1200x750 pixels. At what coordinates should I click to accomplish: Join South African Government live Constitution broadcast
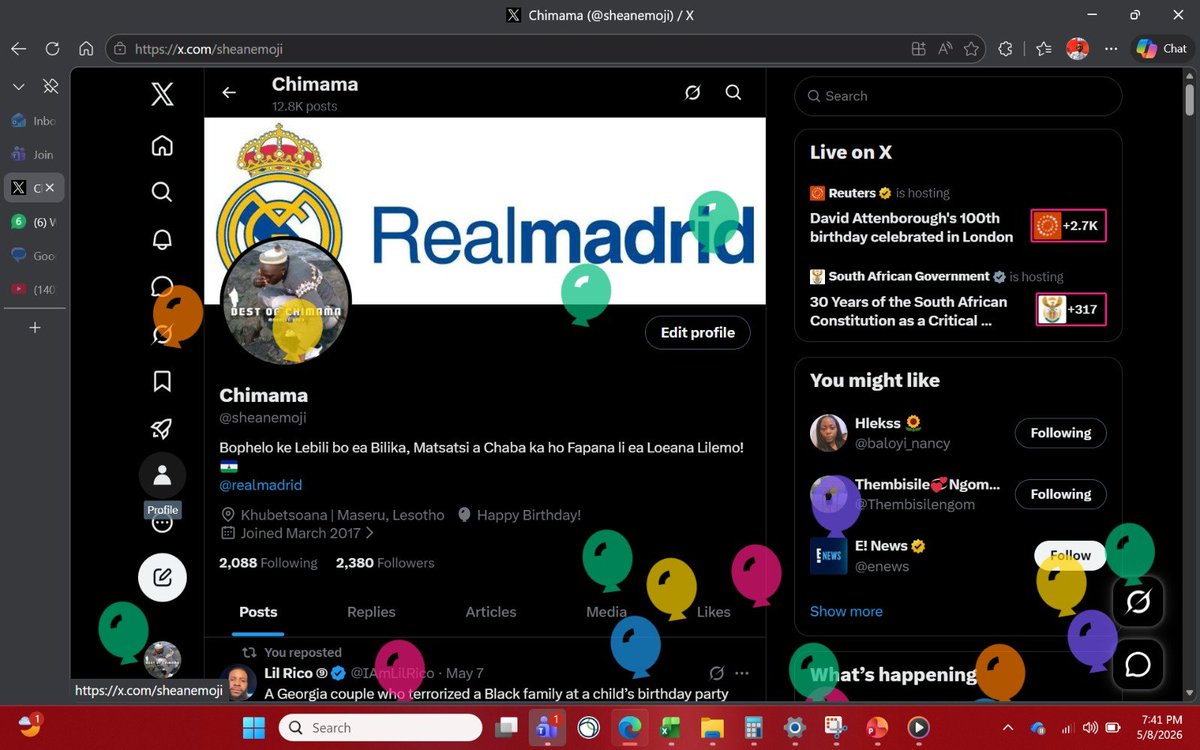click(958, 301)
